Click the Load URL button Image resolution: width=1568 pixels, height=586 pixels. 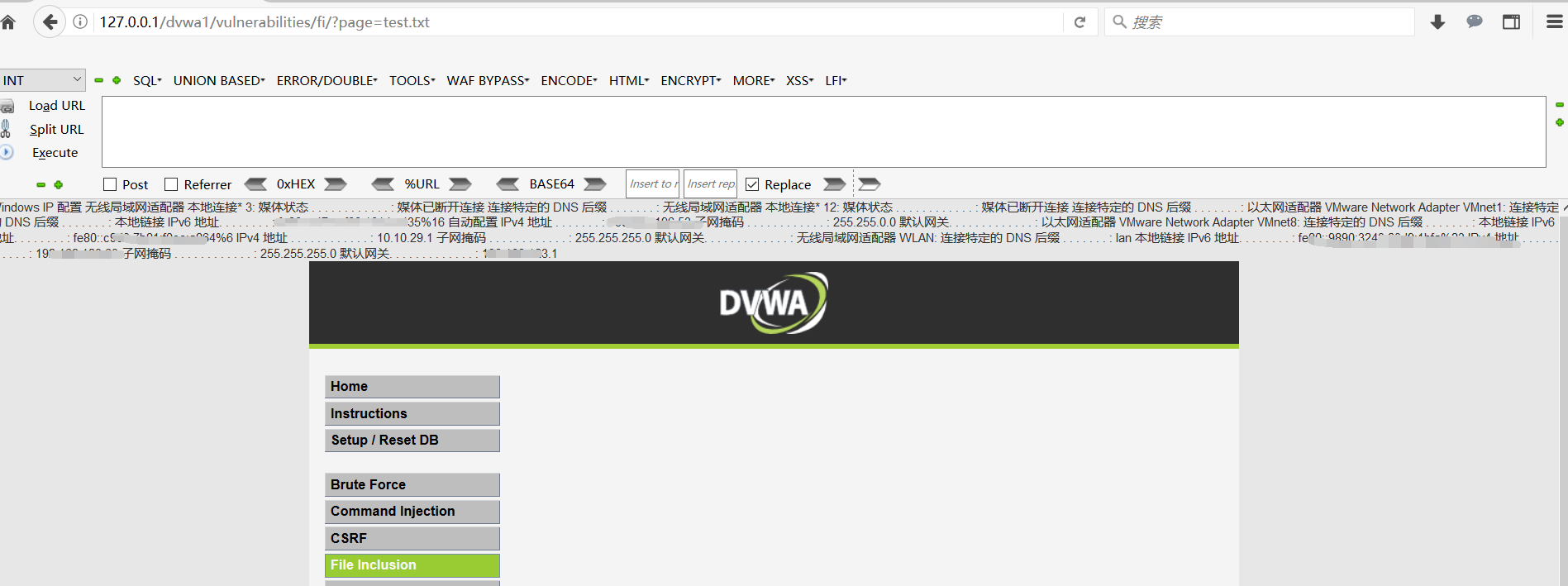57,106
